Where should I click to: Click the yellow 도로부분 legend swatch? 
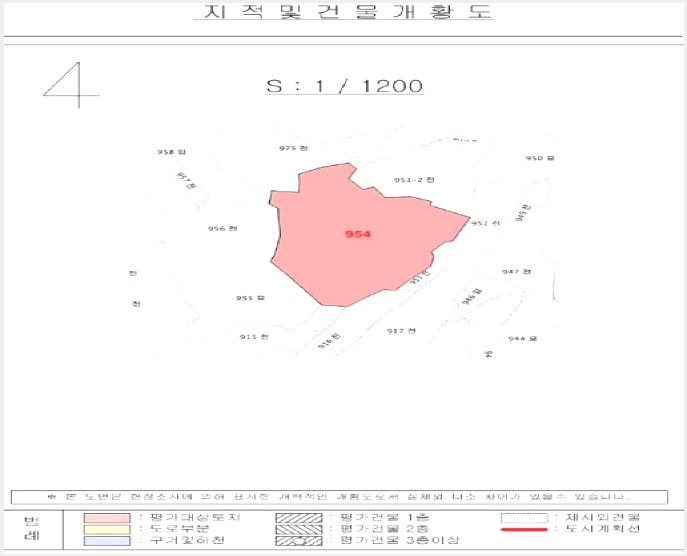107,529
